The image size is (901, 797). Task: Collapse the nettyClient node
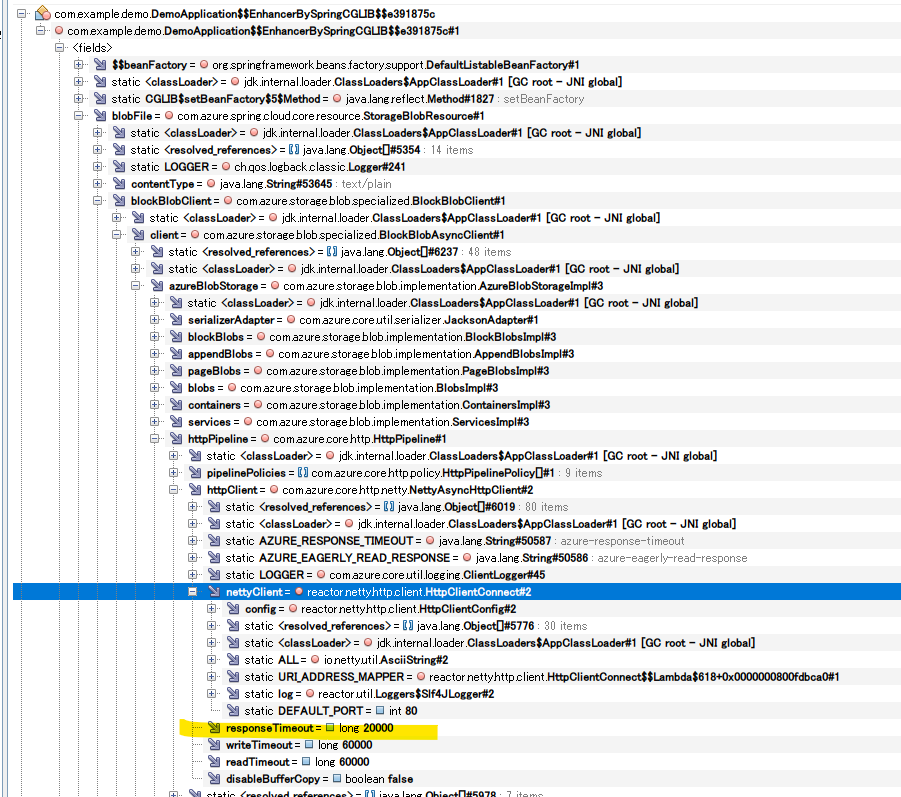[194, 591]
